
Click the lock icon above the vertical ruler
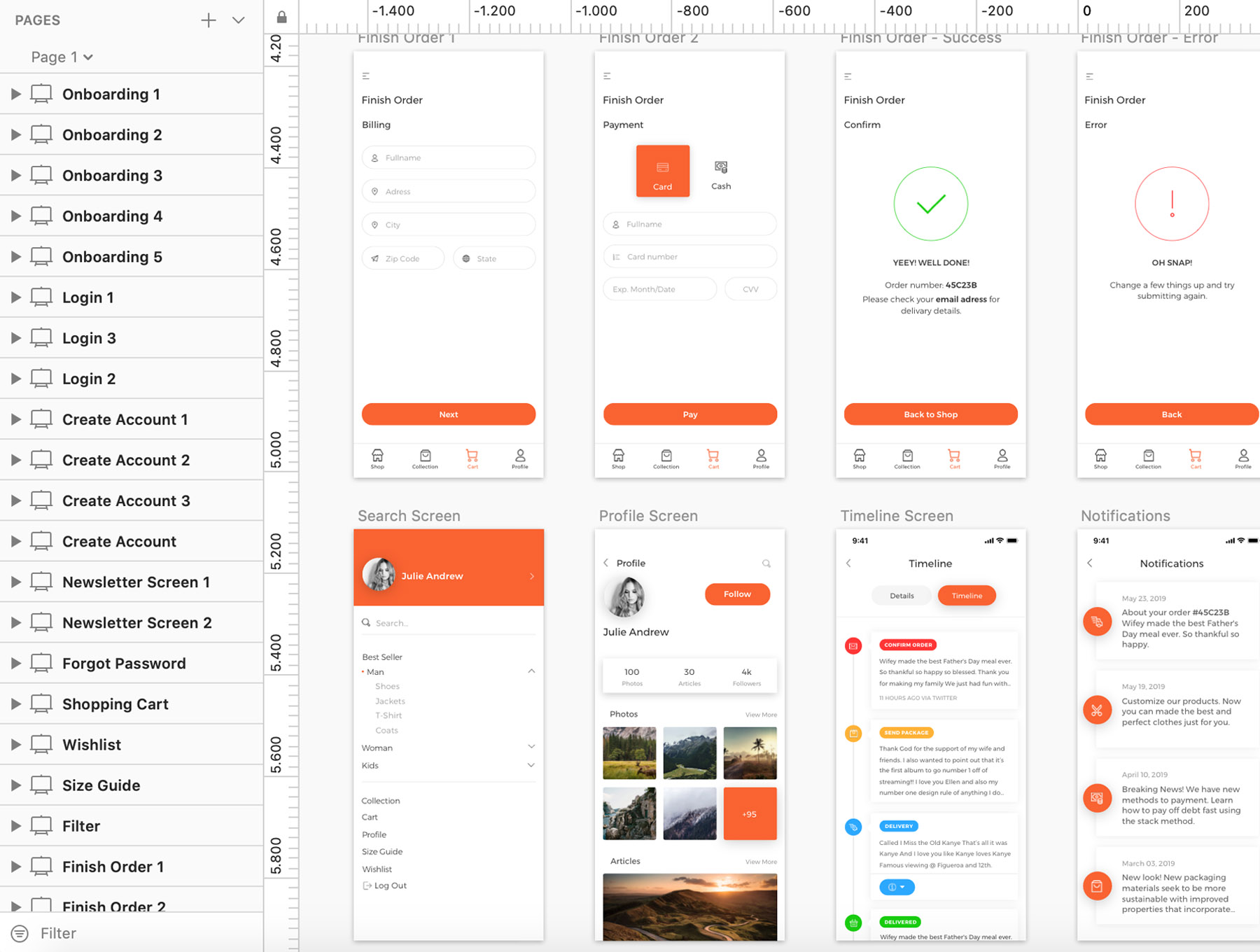click(x=281, y=15)
